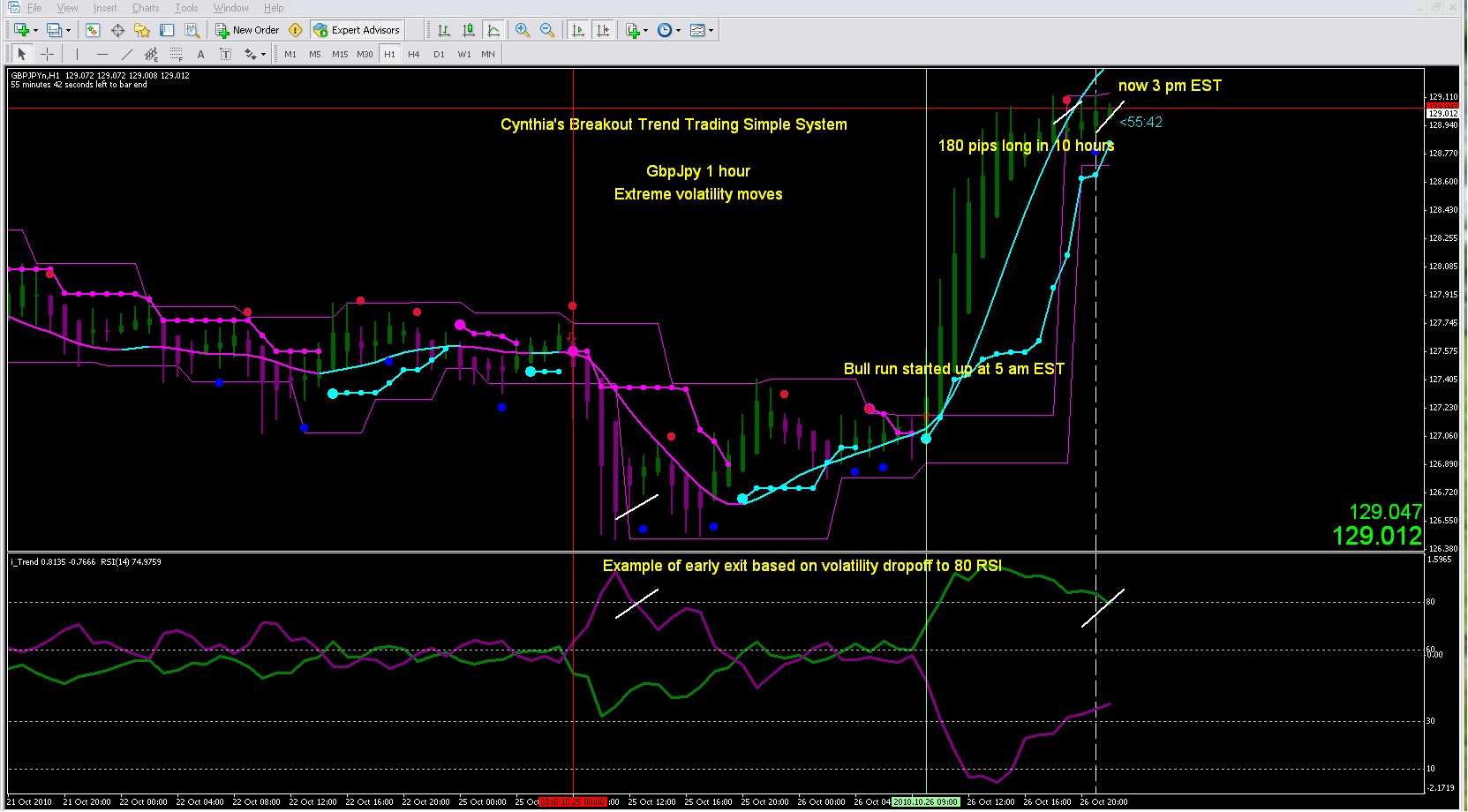Select the Equidistant Channel tool
Image resolution: width=1468 pixels, height=812 pixels.
point(151,54)
